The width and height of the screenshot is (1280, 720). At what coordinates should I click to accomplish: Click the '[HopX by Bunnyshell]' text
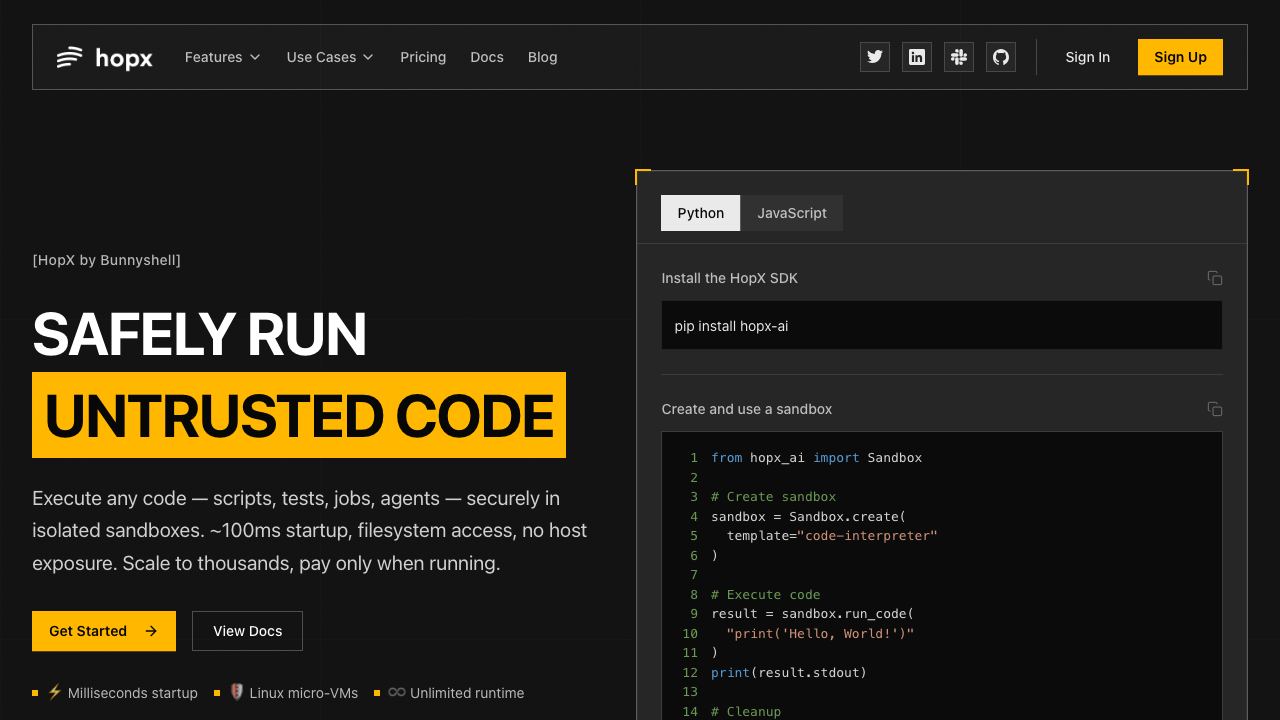[x=107, y=260]
